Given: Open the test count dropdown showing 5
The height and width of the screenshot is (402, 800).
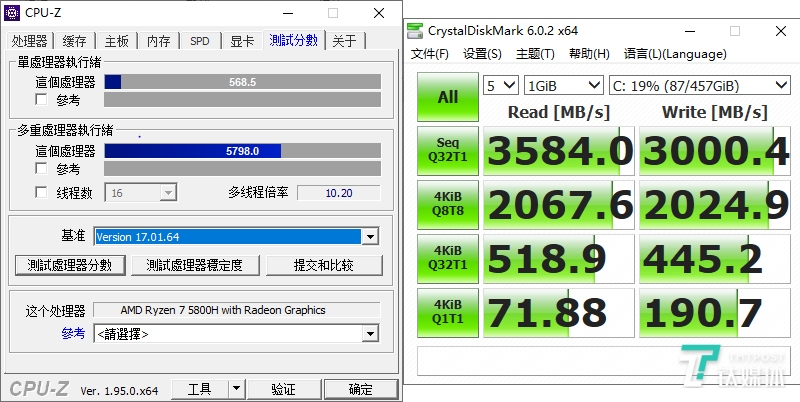Looking at the screenshot, I should pos(501,85).
